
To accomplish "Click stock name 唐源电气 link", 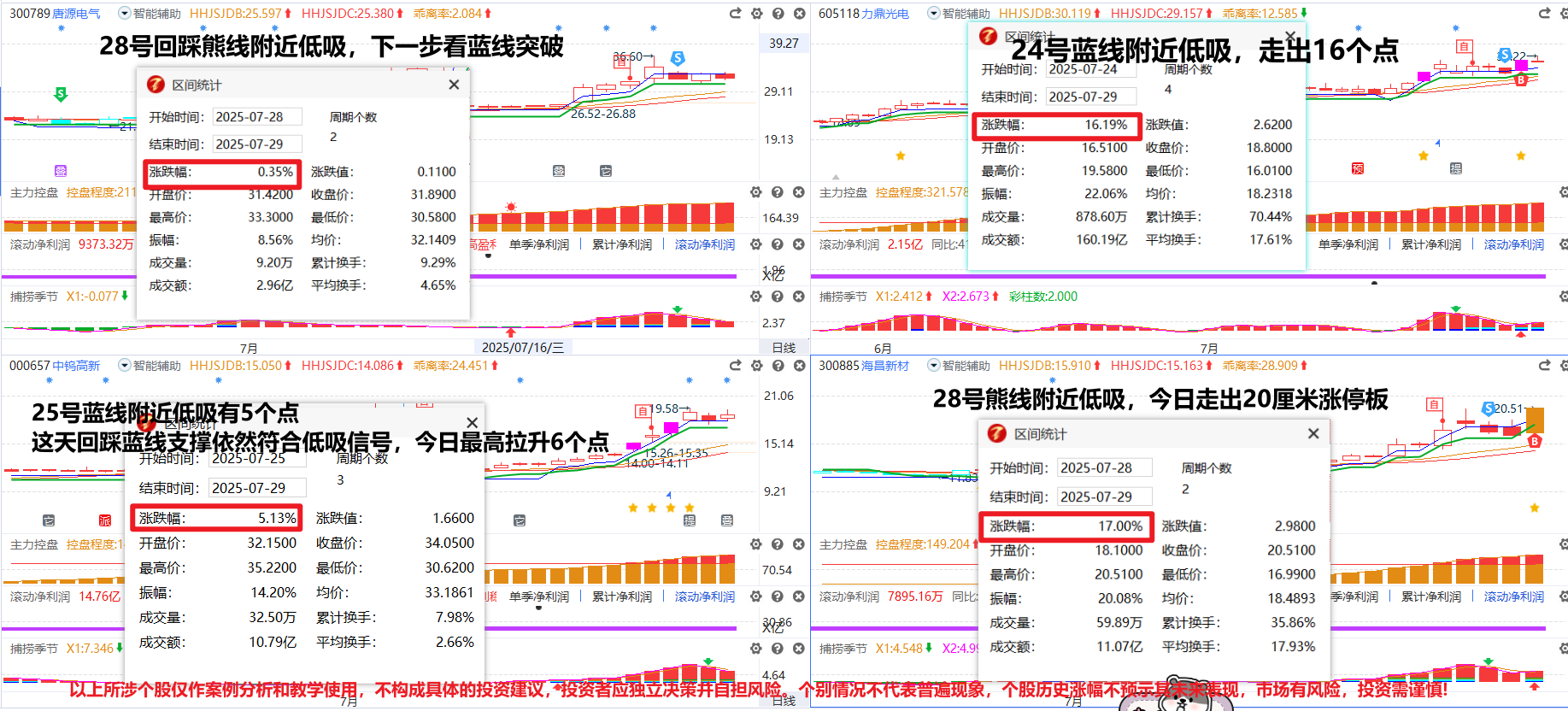I will tap(76, 14).
